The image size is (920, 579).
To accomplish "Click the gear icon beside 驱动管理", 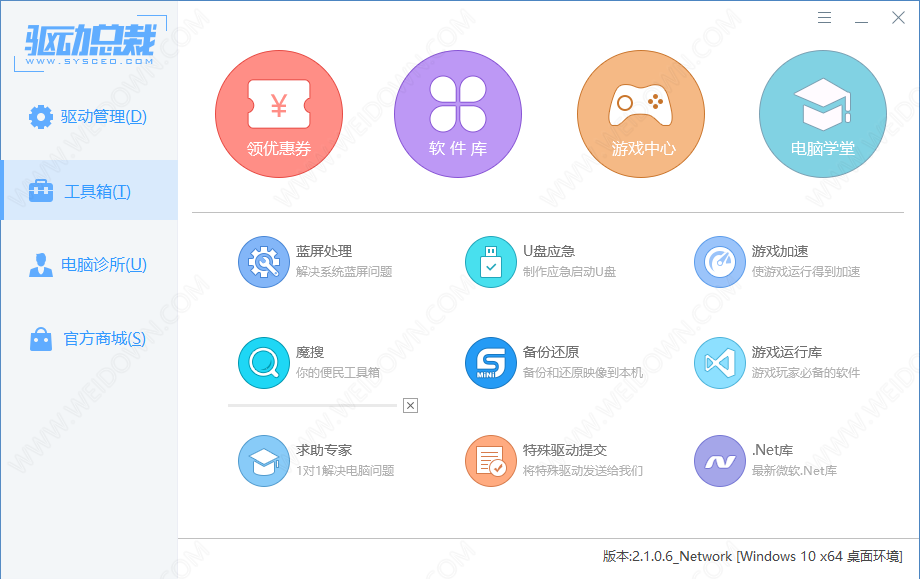I will pos(40,117).
